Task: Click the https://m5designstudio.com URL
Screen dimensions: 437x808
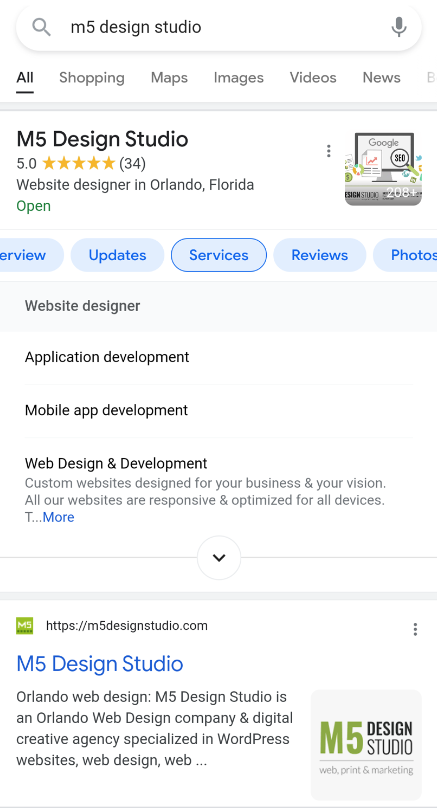Action: coord(127,626)
